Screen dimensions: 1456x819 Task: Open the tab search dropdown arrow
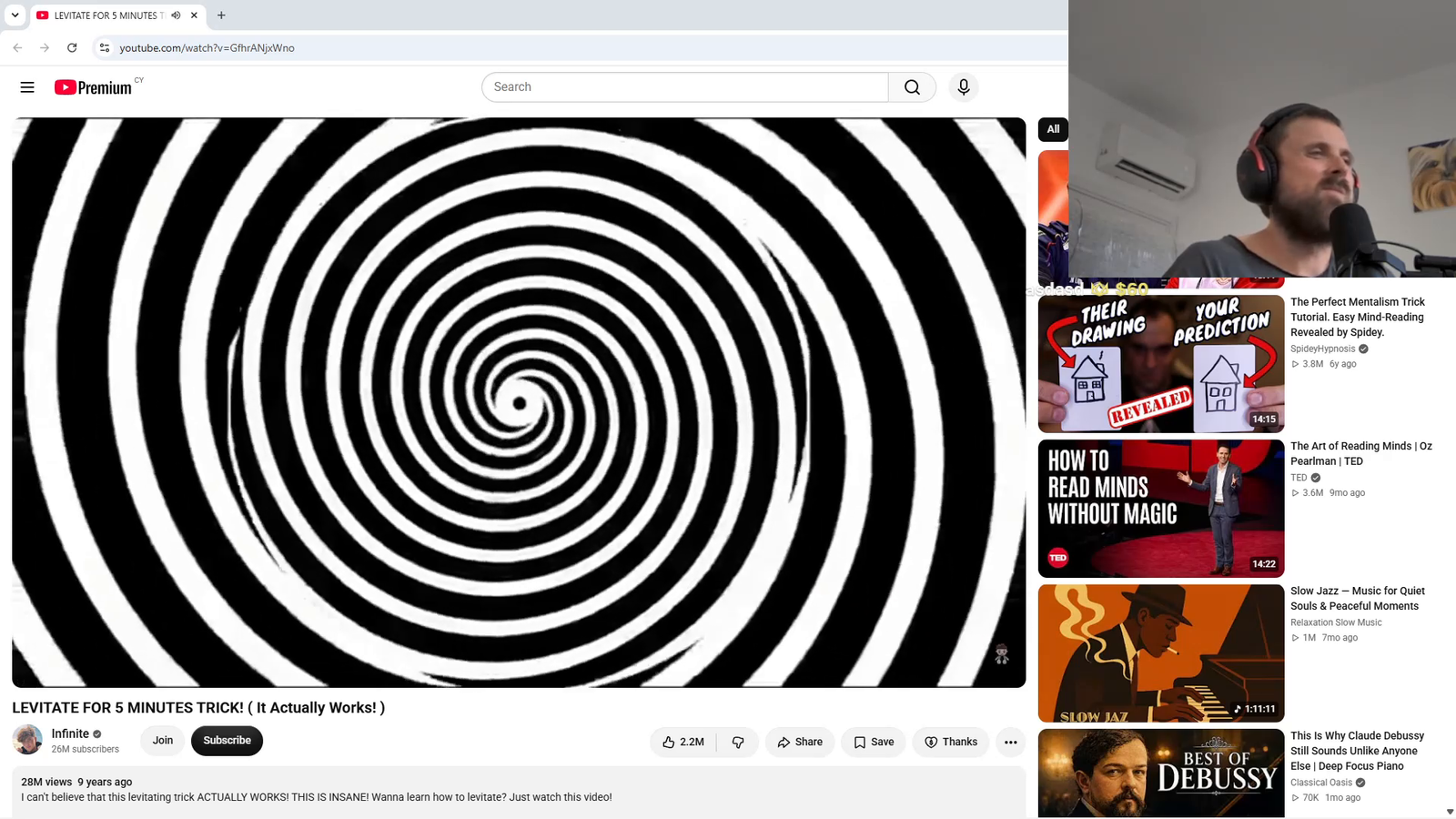click(x=15, y=15)
